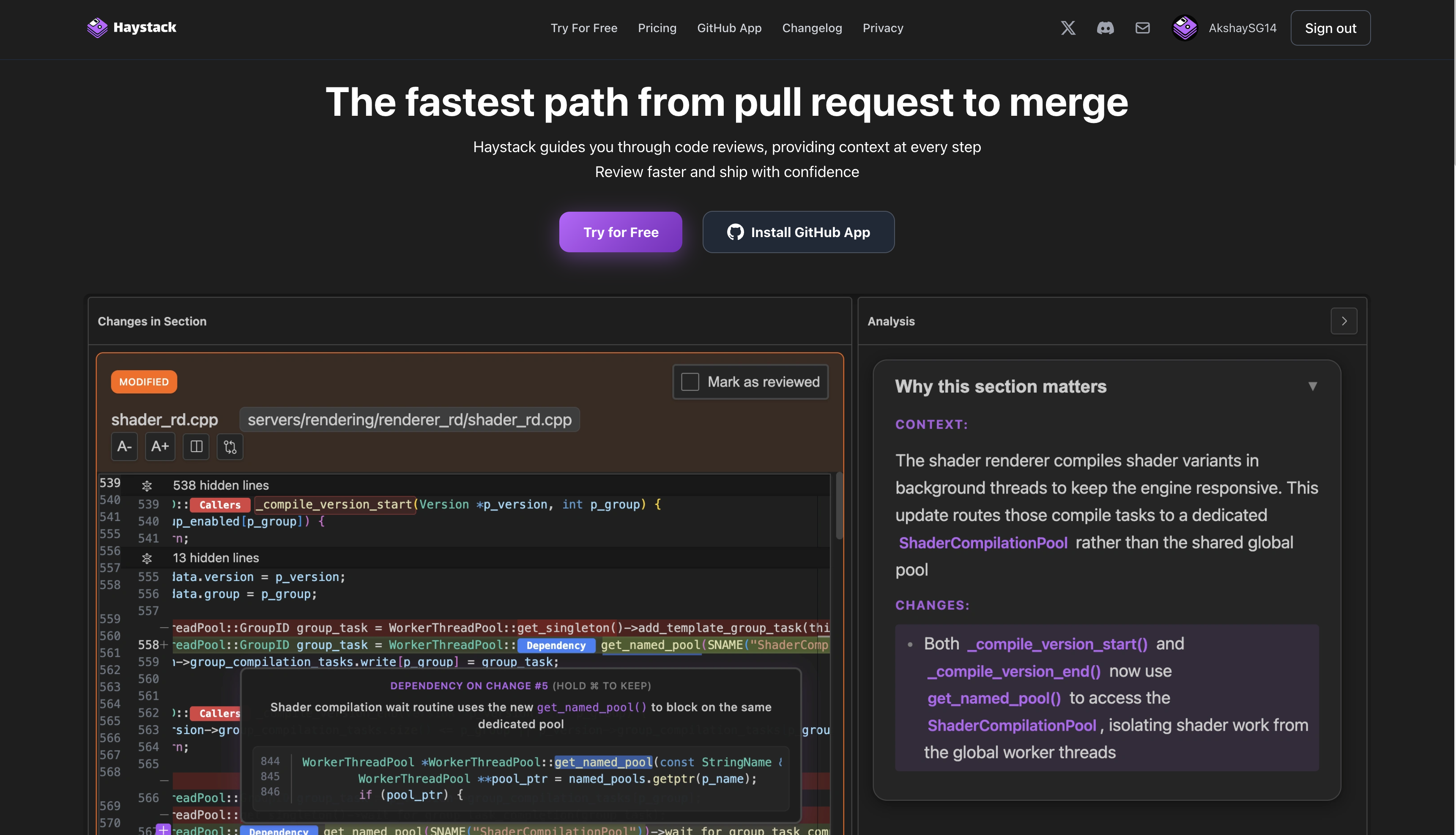Collapse the Analysis panel with chevron
The width and height of the screenshot is (1456, 835).
tap(1344, 321)
